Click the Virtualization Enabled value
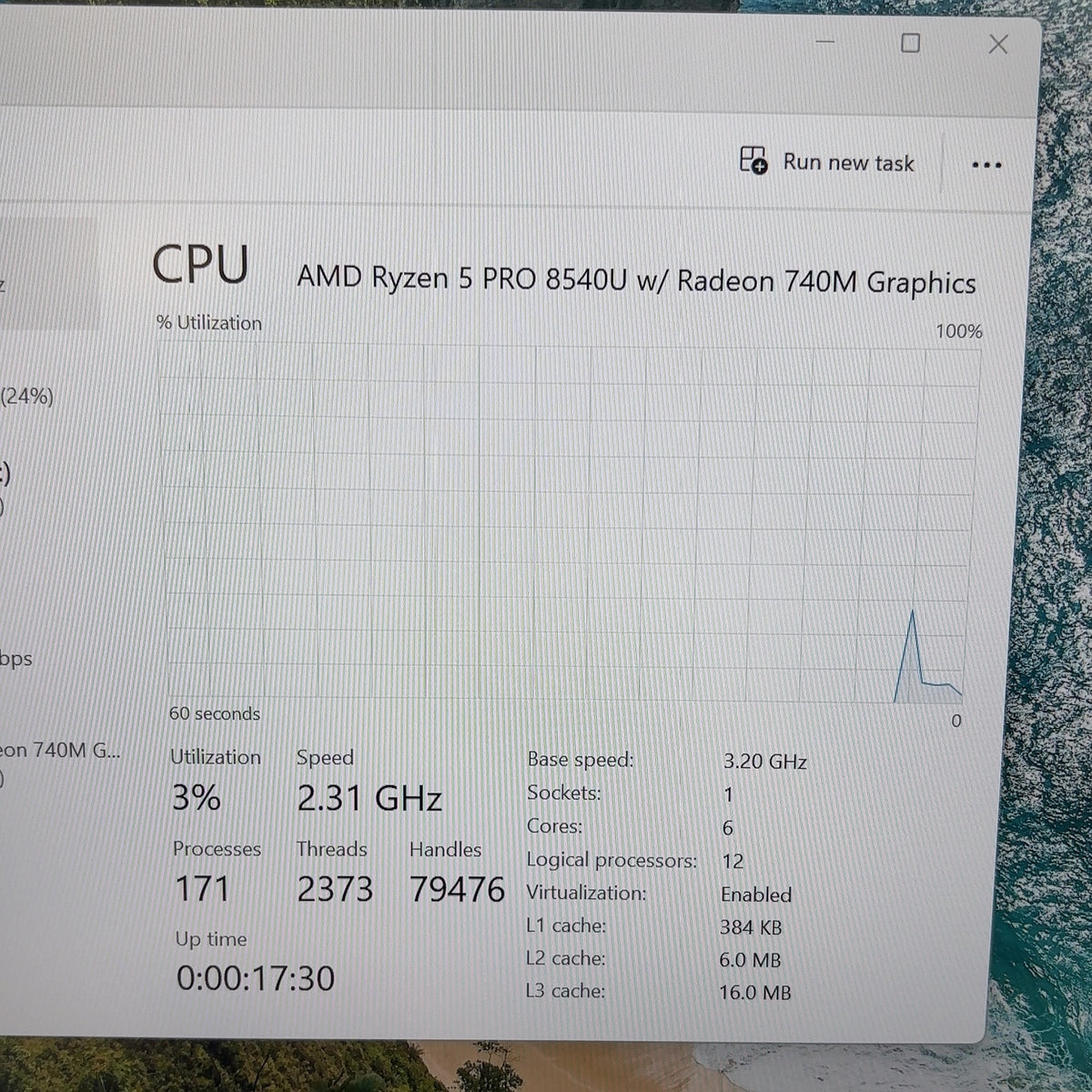Viewport: 1092px width, 1092px height. pyautogui.click(x=755, y=895)
